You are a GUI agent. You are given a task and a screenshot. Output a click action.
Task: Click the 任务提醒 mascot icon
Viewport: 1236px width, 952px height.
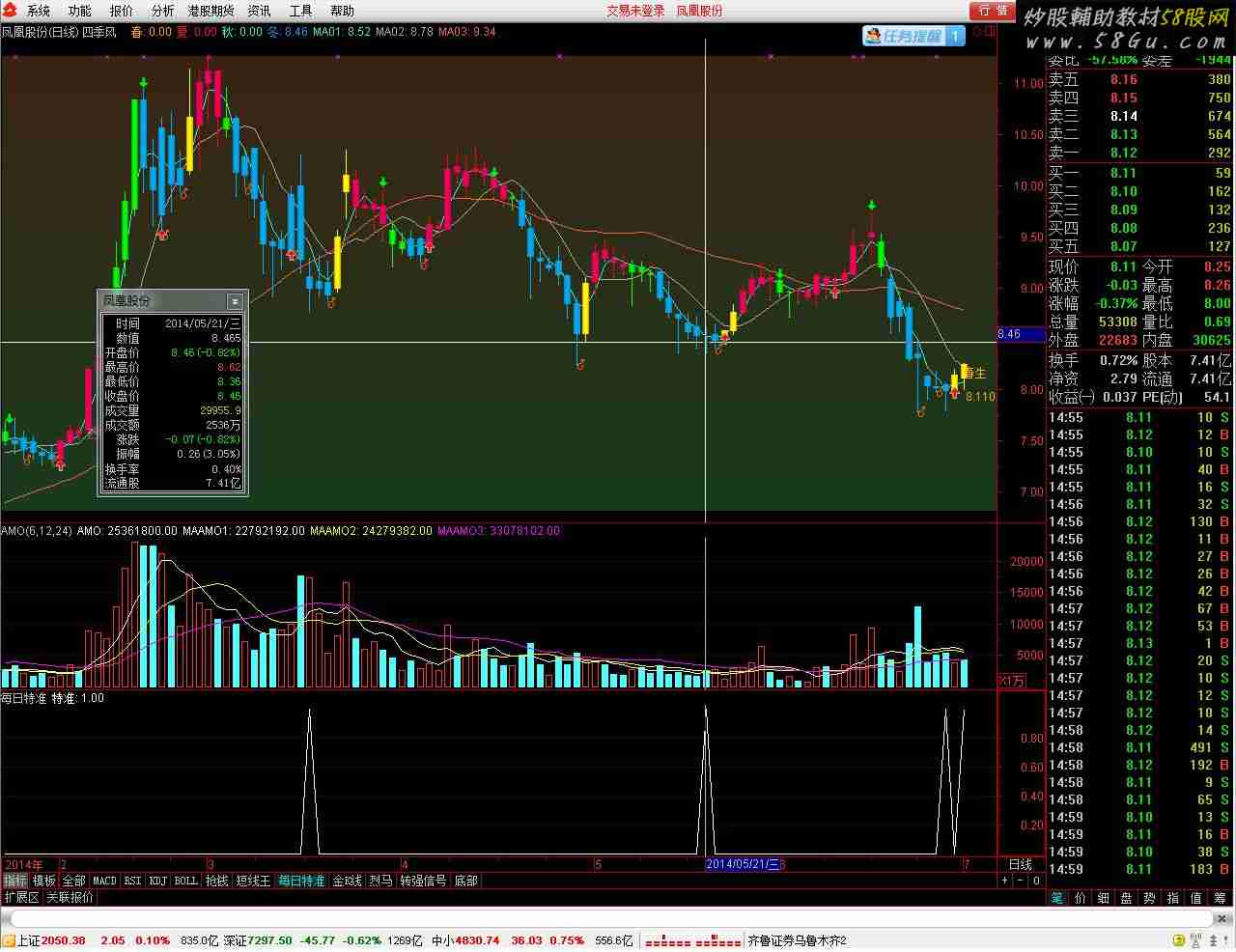coord(872,36)
